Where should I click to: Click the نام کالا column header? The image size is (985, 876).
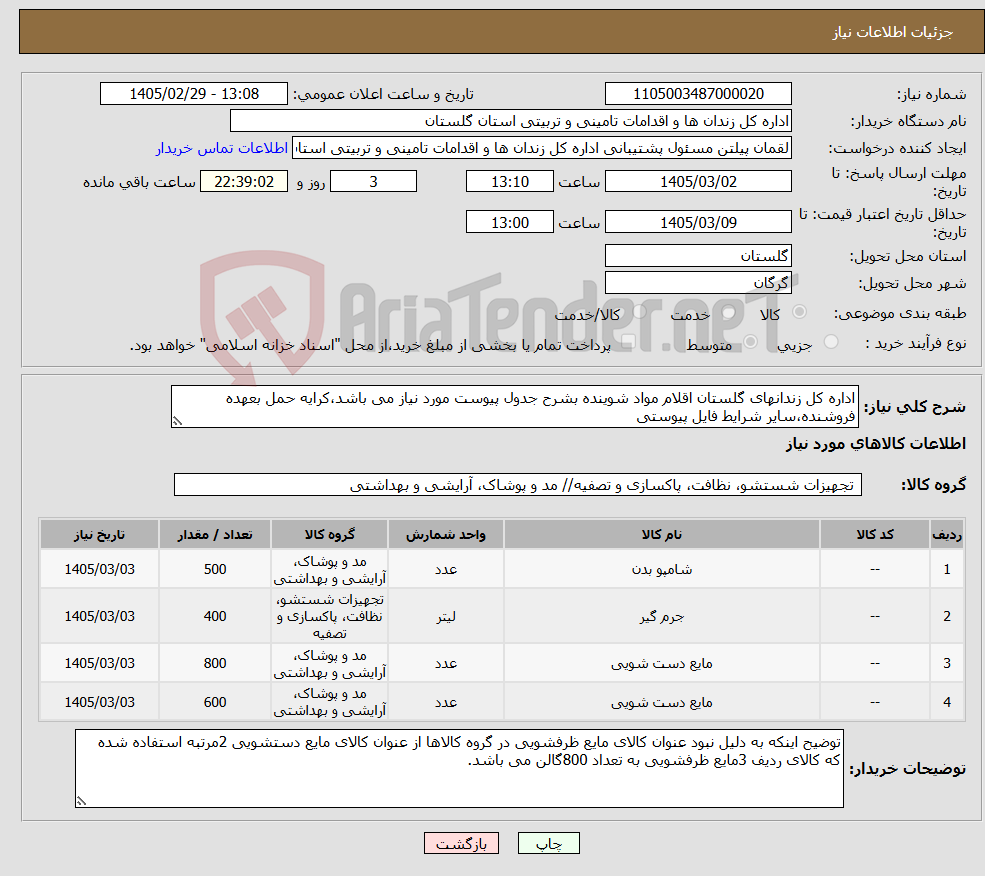tap(661, 534)
